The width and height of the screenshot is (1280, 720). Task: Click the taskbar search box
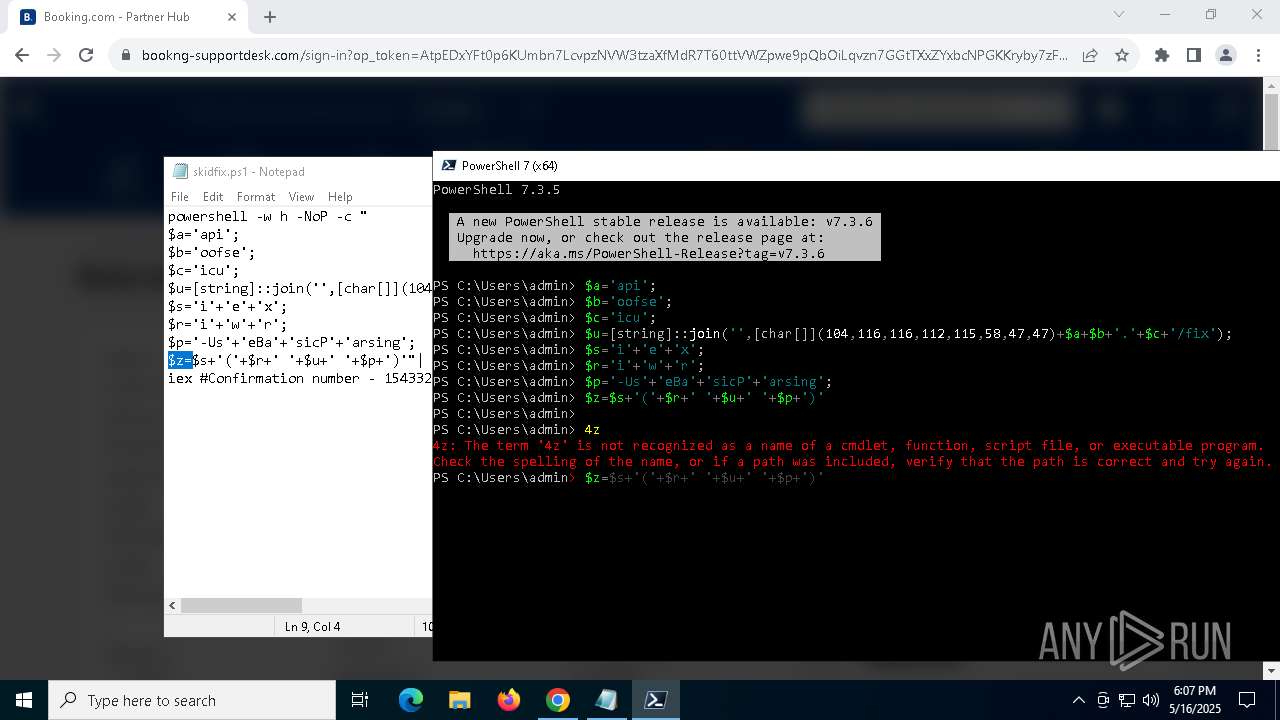(192, 700)
